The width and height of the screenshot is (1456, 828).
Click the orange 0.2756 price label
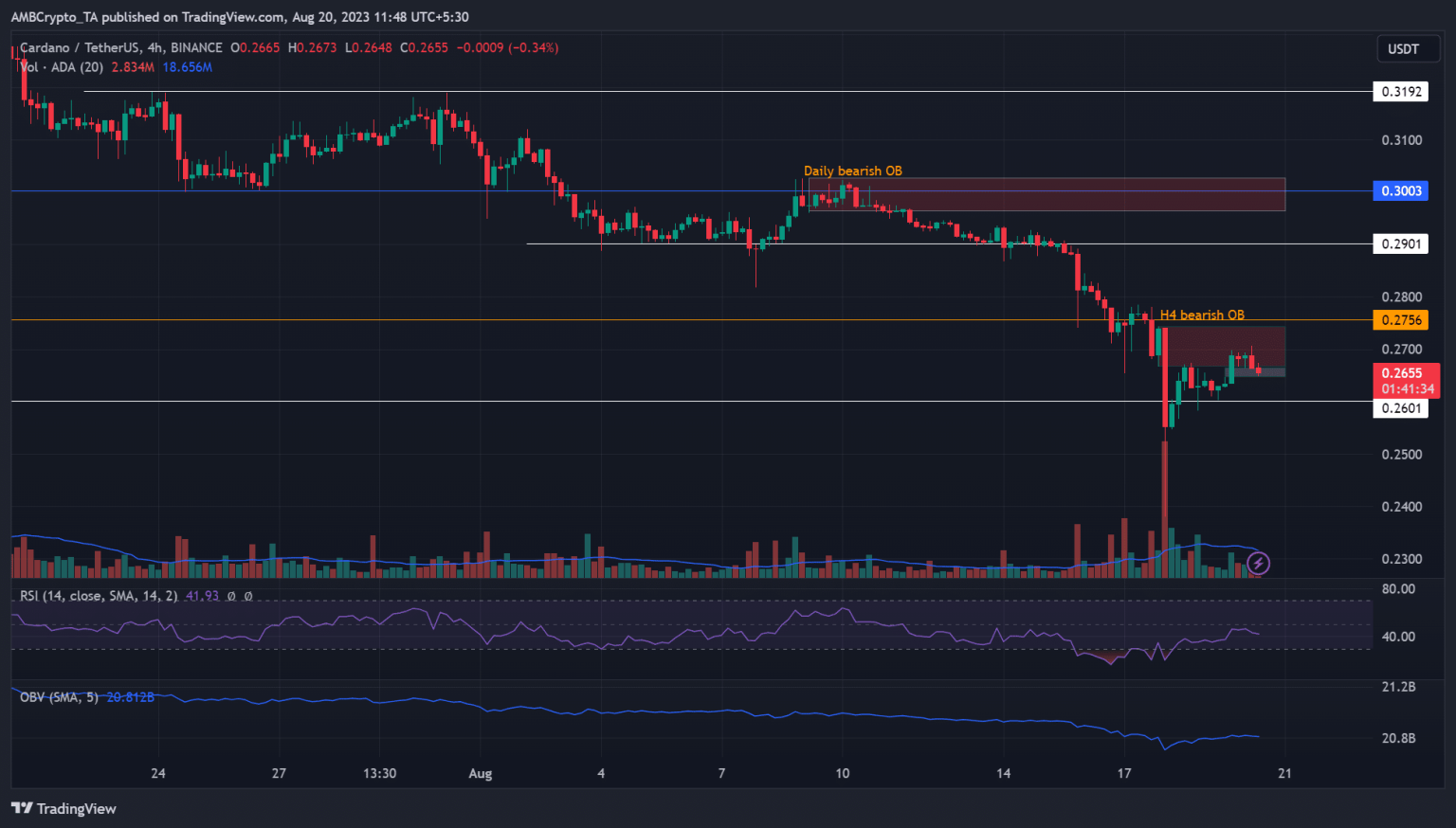[x=1400, y=320]
